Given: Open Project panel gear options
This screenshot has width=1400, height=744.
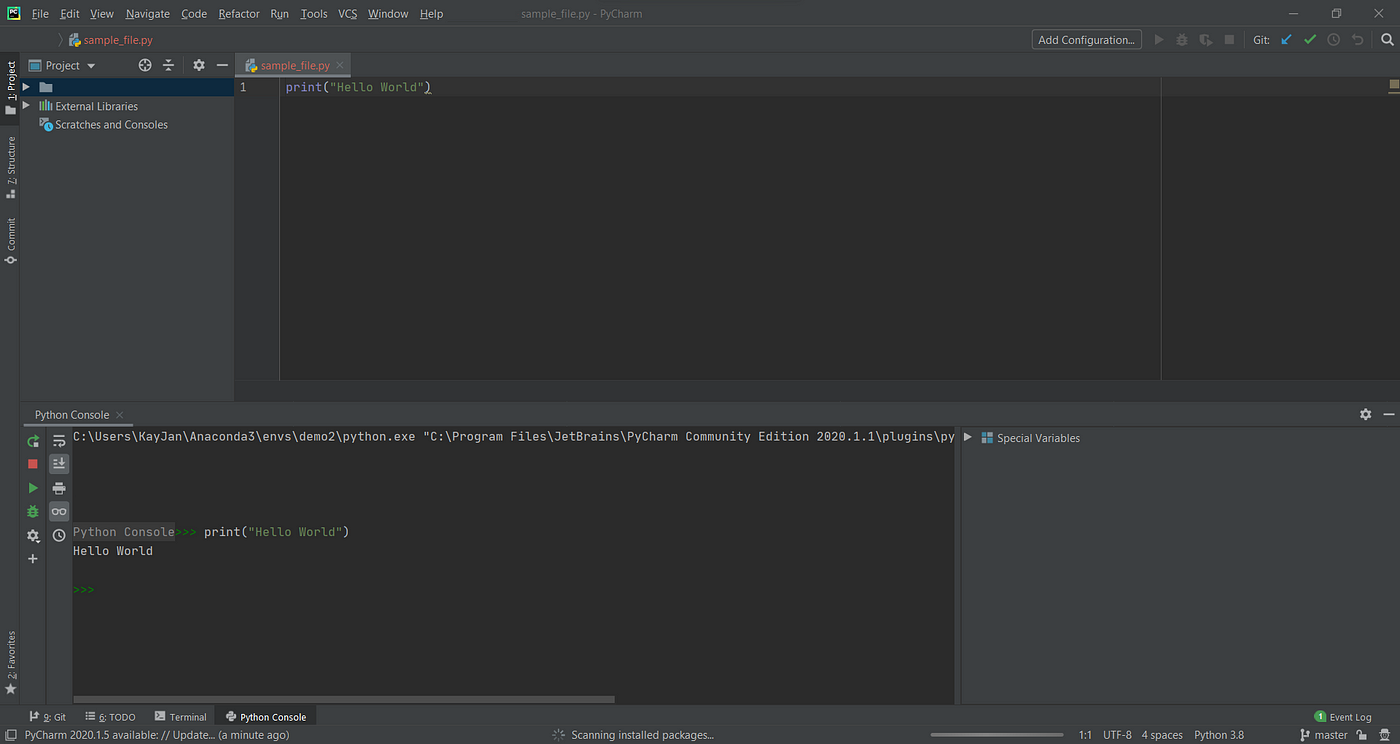Looking at the screenshot, I should 199,65.
